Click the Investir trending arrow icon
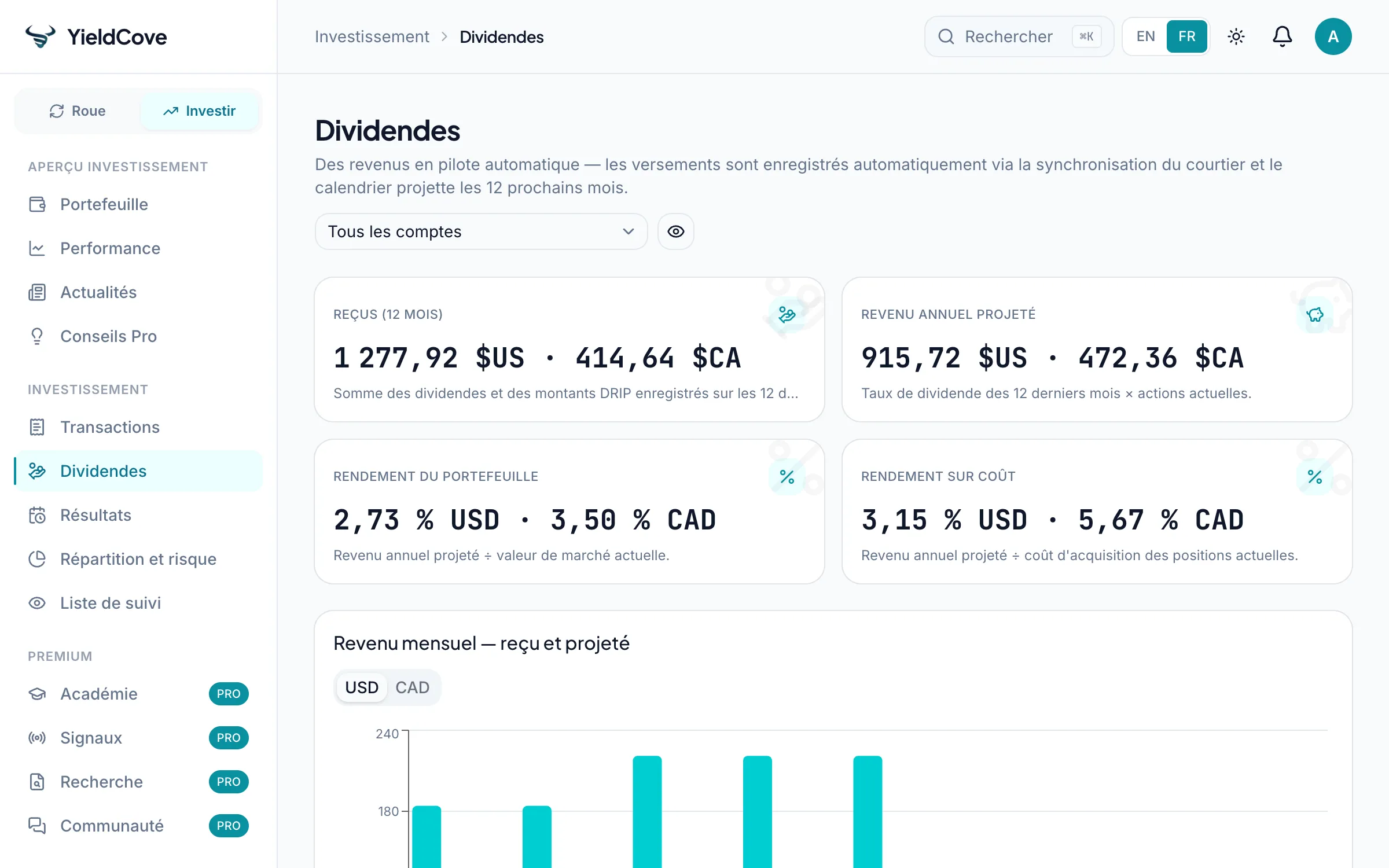 (x=171, y=111)
